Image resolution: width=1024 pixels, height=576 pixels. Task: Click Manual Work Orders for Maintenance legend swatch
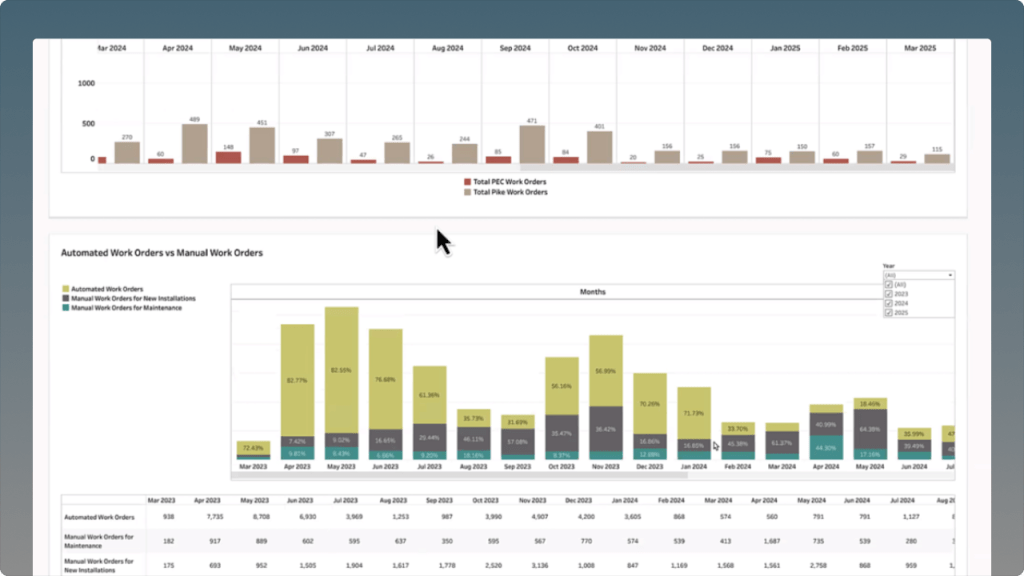pos(65,307)
